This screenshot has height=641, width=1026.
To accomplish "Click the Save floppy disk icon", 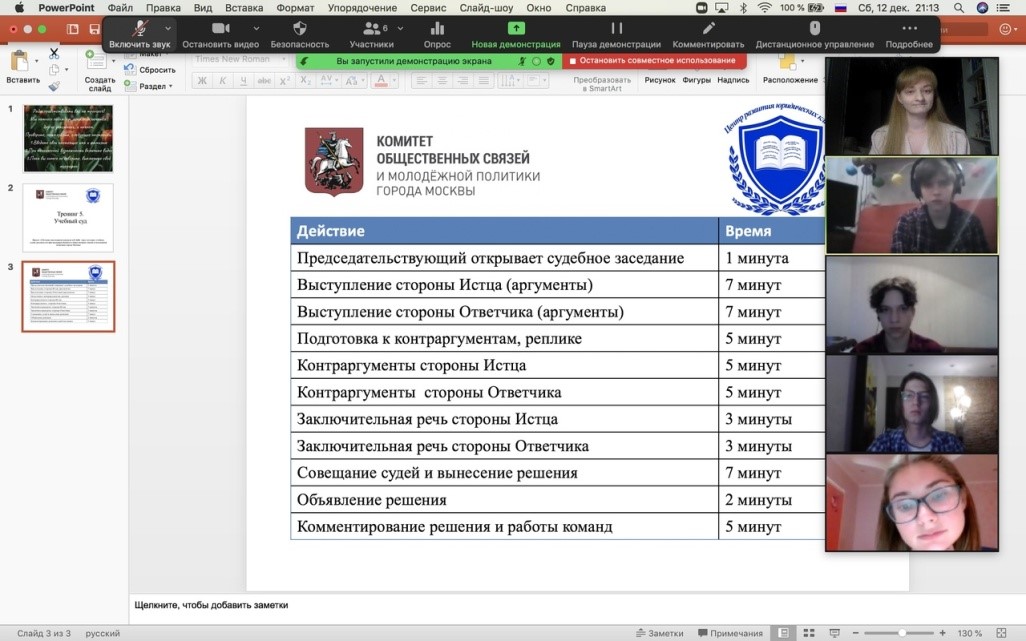I will pos(95,29).
